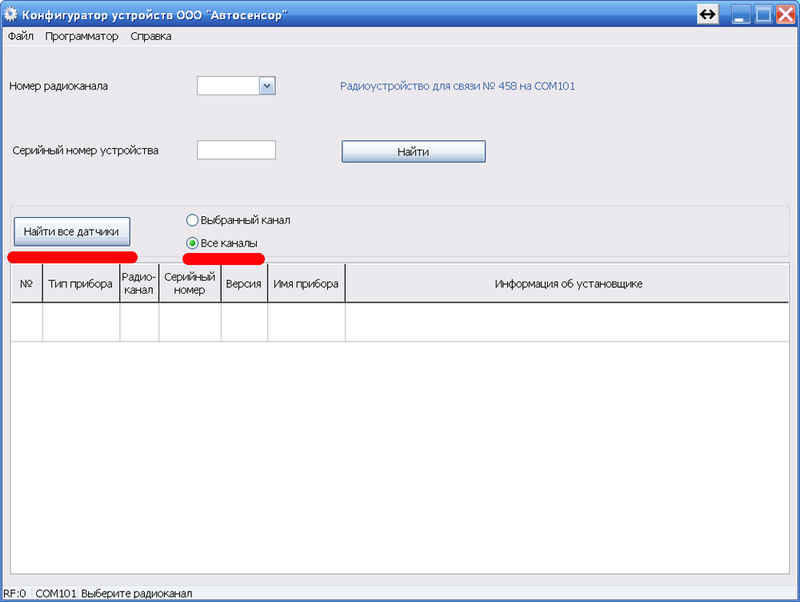
Task: Click the Радио-канал column header
Action: point(139,283)
